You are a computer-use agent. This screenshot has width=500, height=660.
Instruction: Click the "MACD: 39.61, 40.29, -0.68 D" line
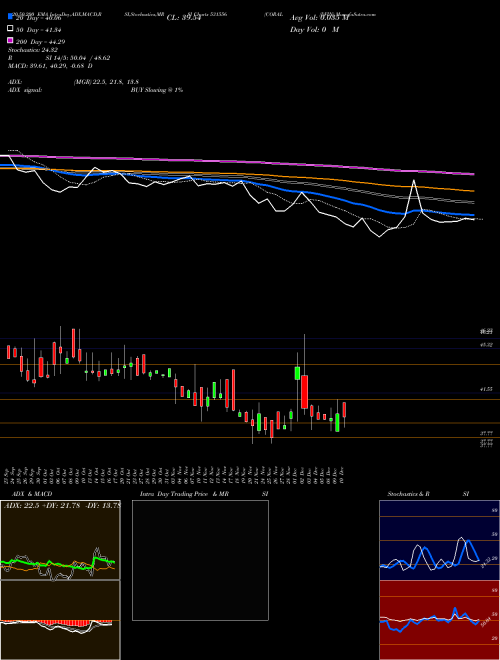tap(51, 66)
